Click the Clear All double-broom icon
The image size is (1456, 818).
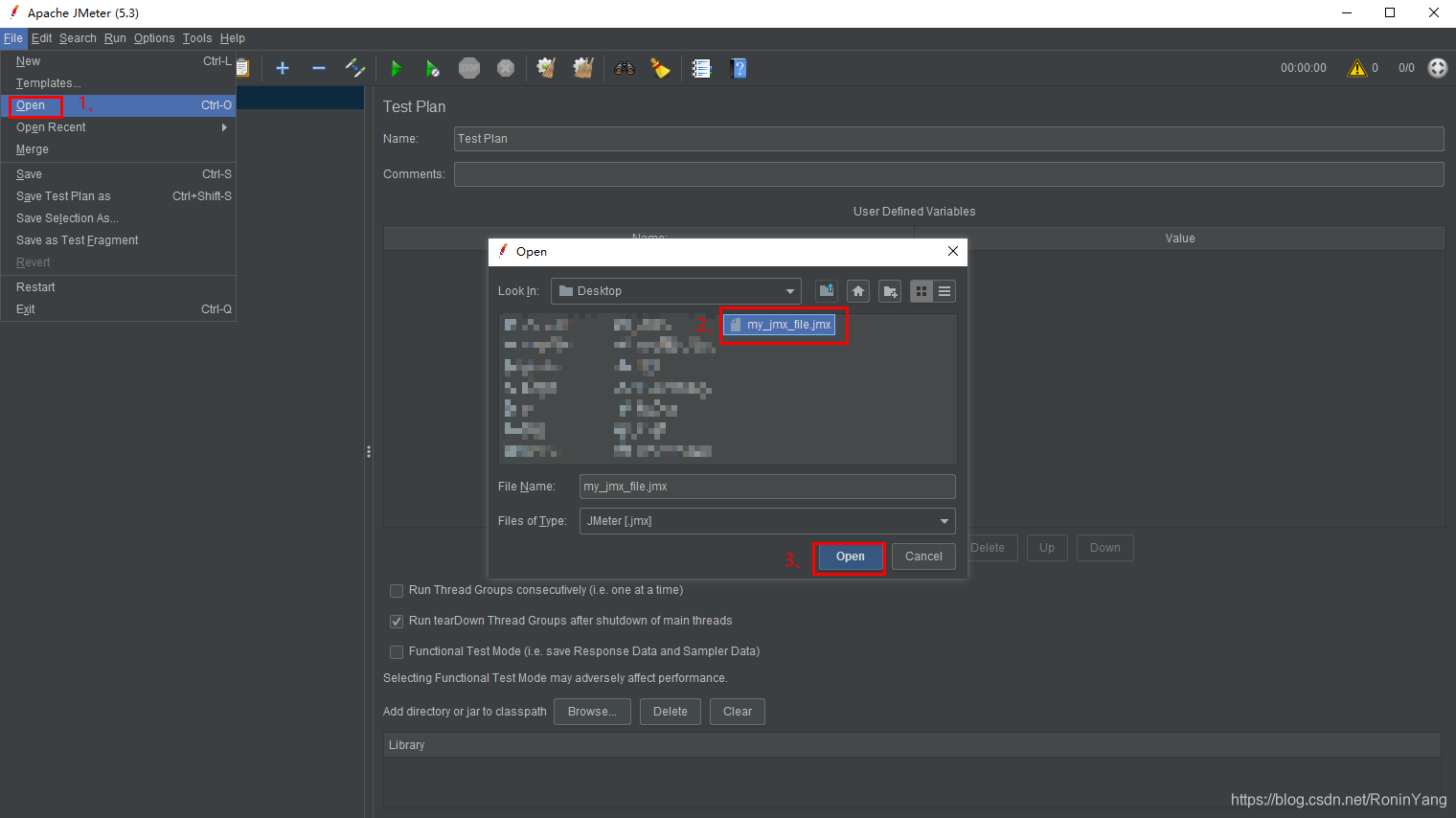tap(583, 68)
